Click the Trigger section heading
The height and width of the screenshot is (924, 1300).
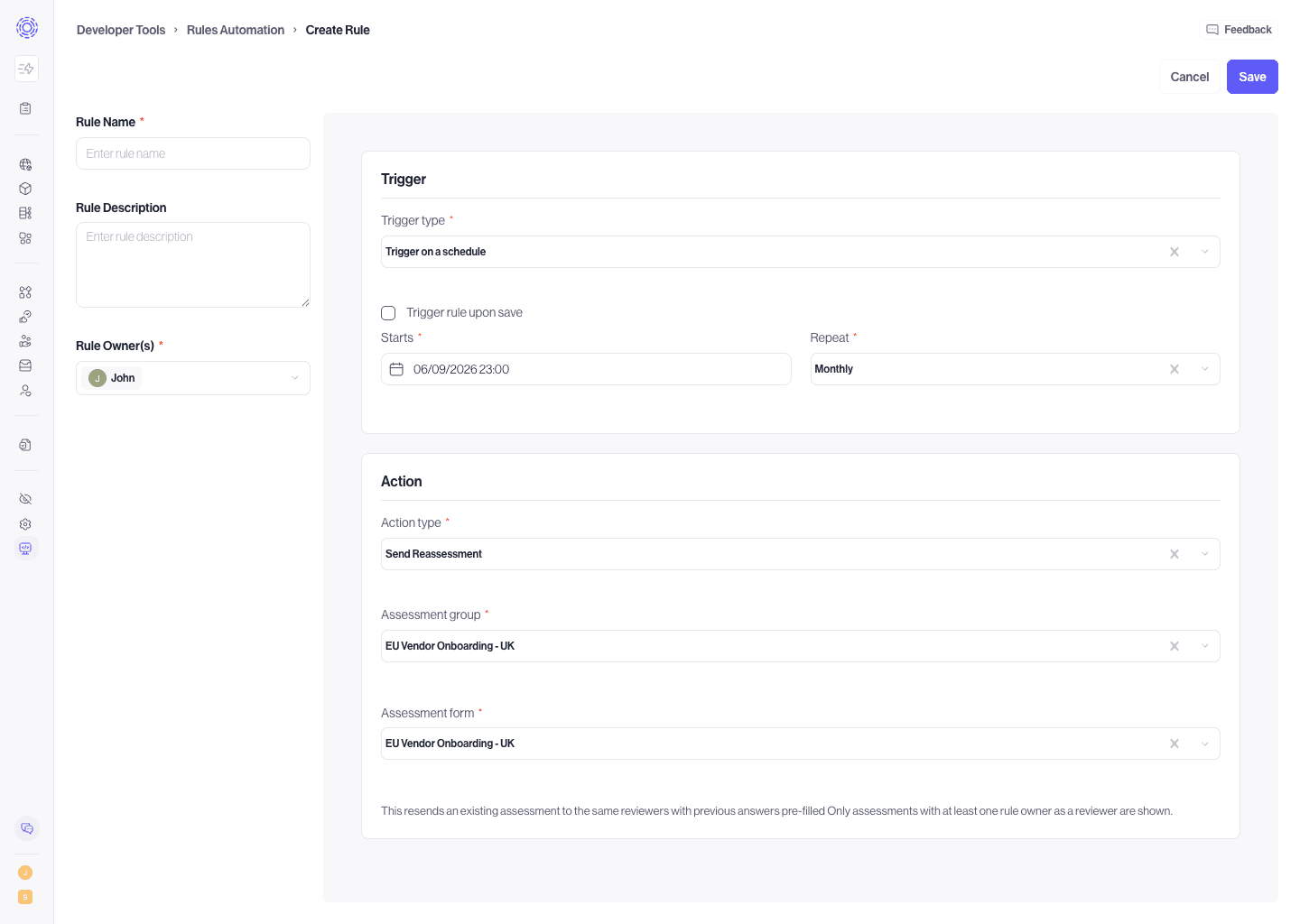click(404, 179)
